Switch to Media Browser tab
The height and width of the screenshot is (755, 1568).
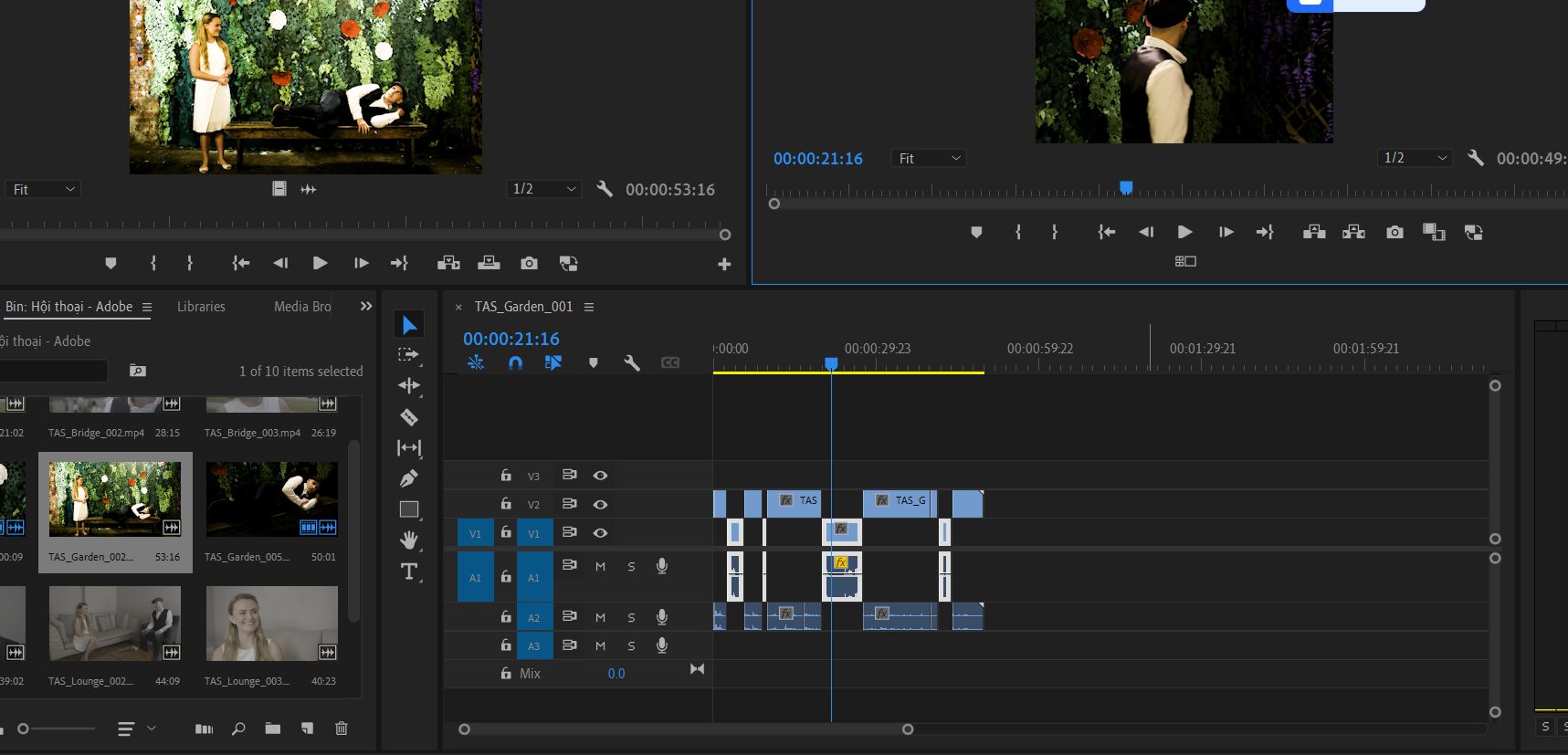[x=302, y=307]
